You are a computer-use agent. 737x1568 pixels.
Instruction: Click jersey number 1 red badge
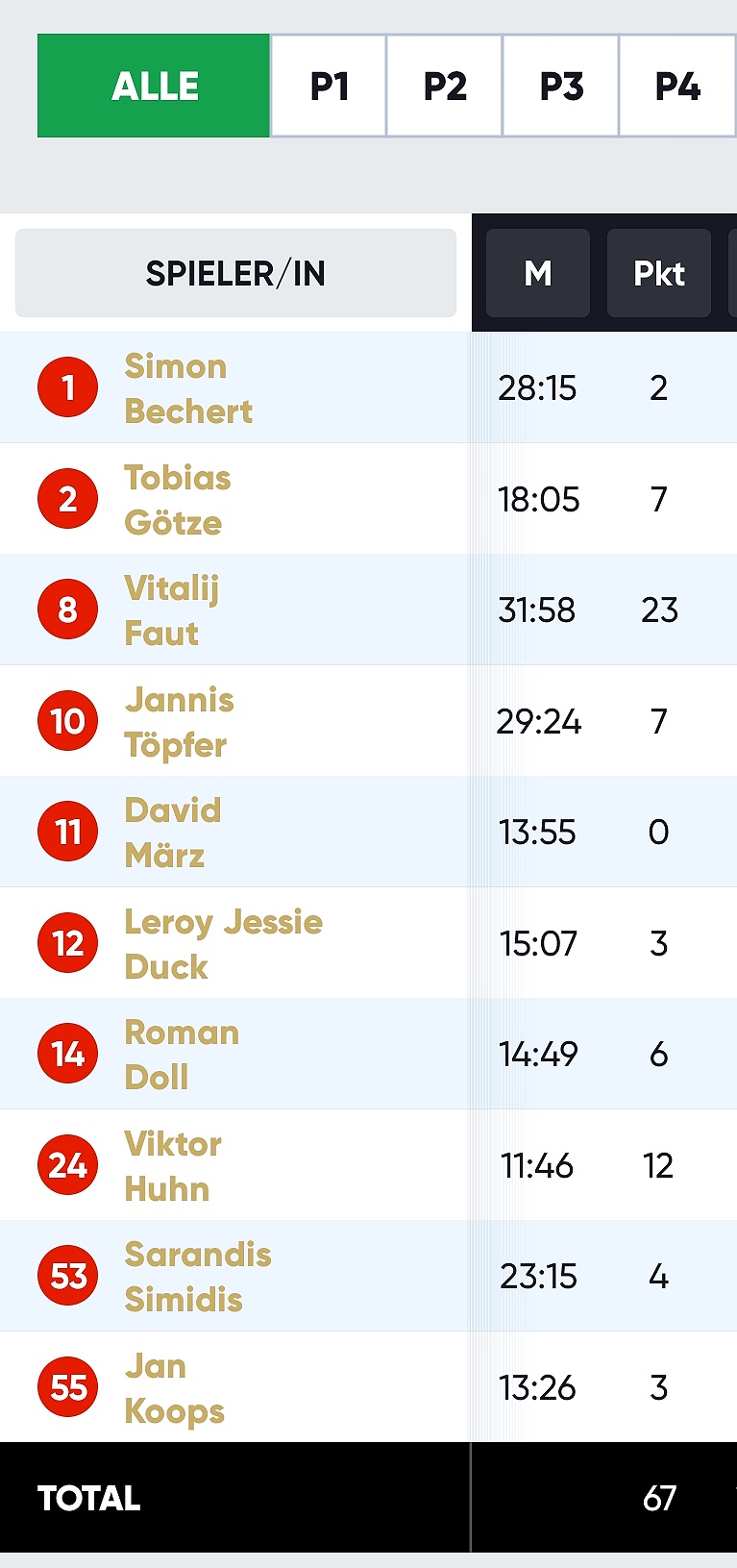tap(67, 387)
